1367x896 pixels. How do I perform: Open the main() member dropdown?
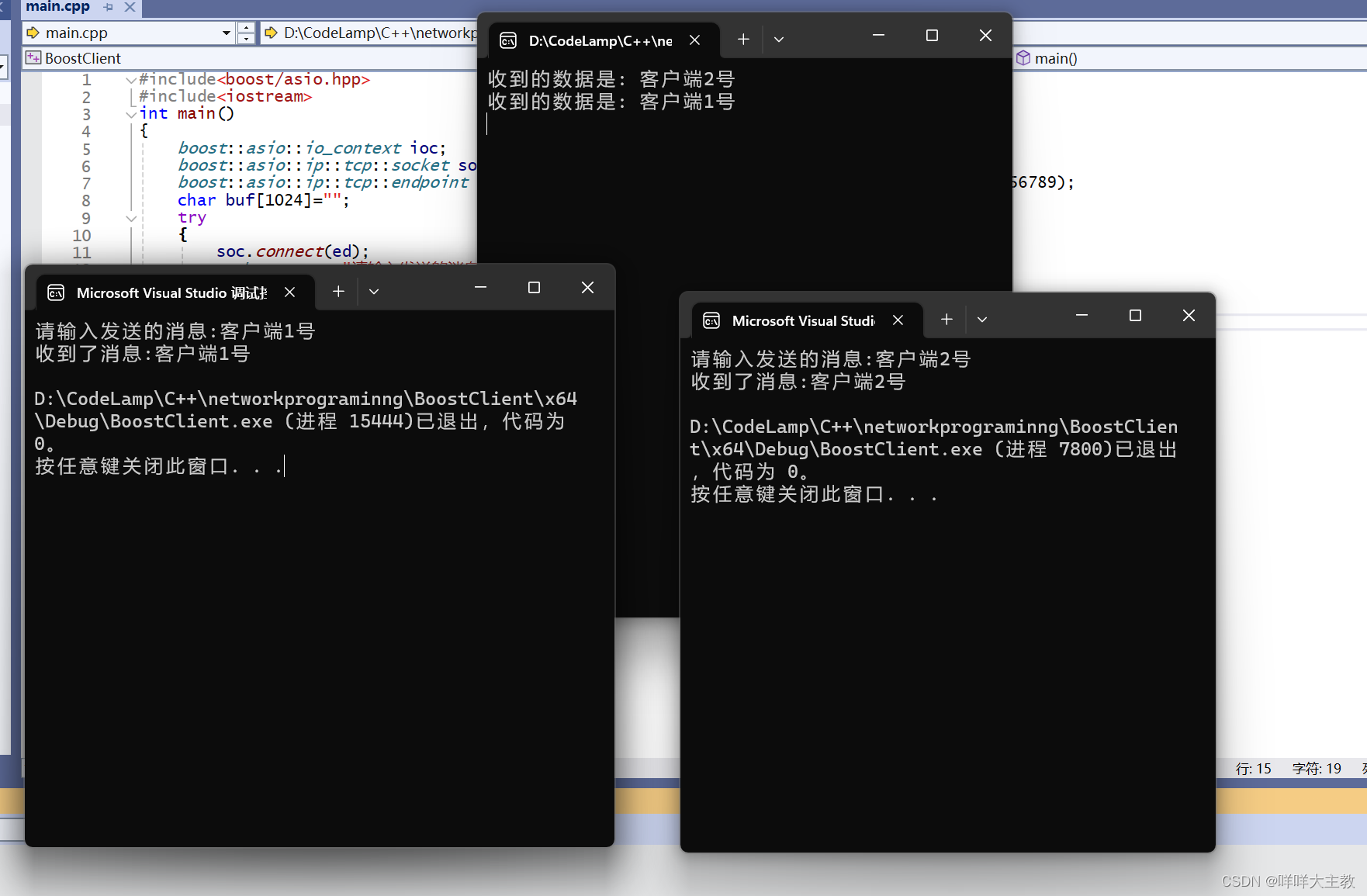1189,58
